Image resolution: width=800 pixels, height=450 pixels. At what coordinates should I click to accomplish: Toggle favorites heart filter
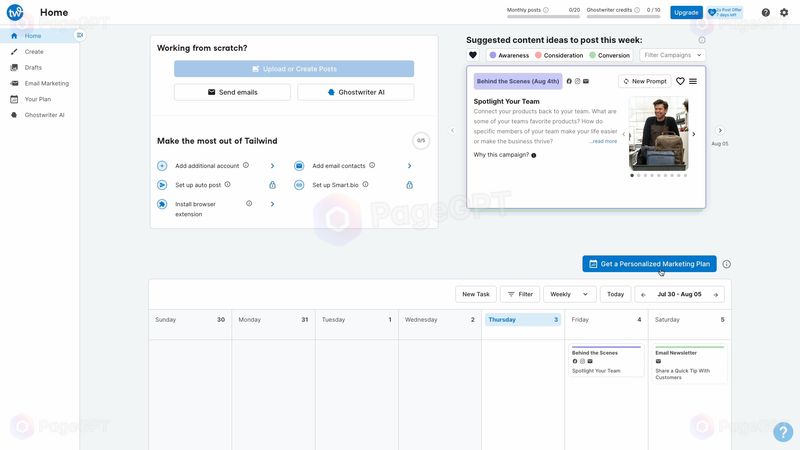click(x=472, y=55)
